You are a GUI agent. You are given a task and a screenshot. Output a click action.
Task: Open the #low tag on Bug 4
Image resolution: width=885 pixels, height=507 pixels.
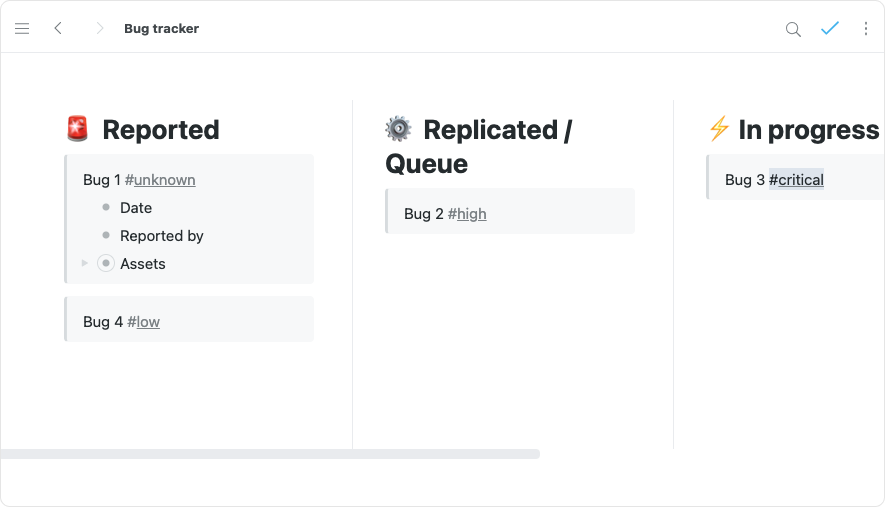coord(143,322)
